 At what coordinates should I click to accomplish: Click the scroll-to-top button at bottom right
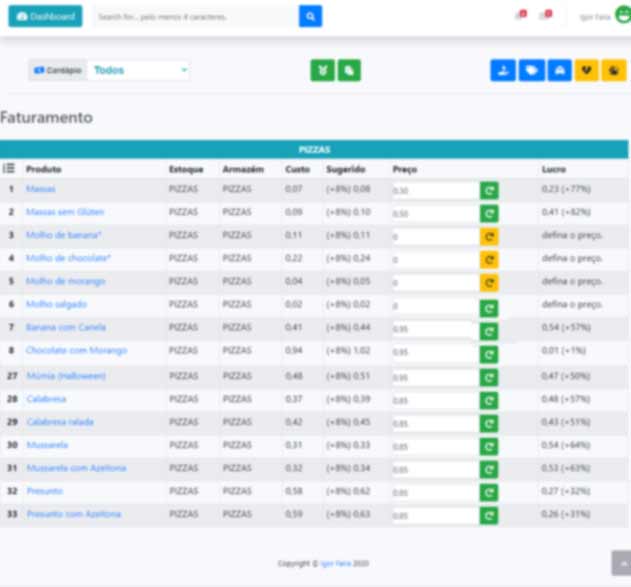click(x=620, y=563)
